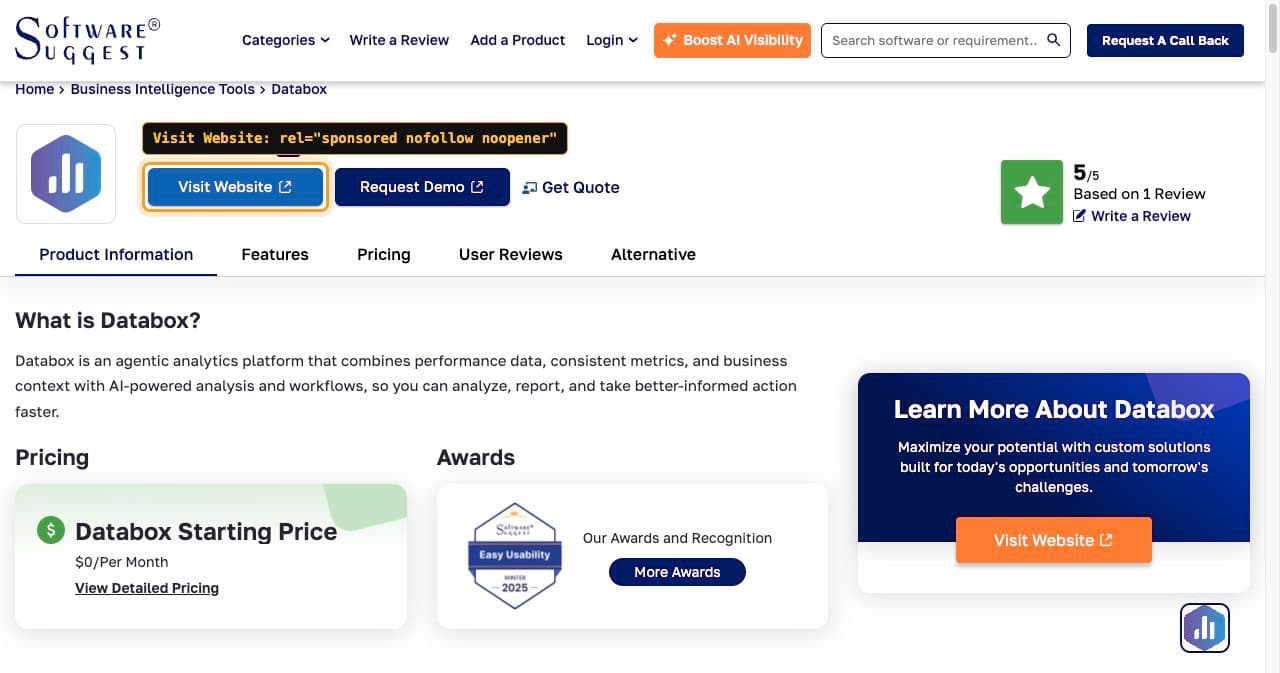Click the green star rating badge

click(x=1031, y=192)
